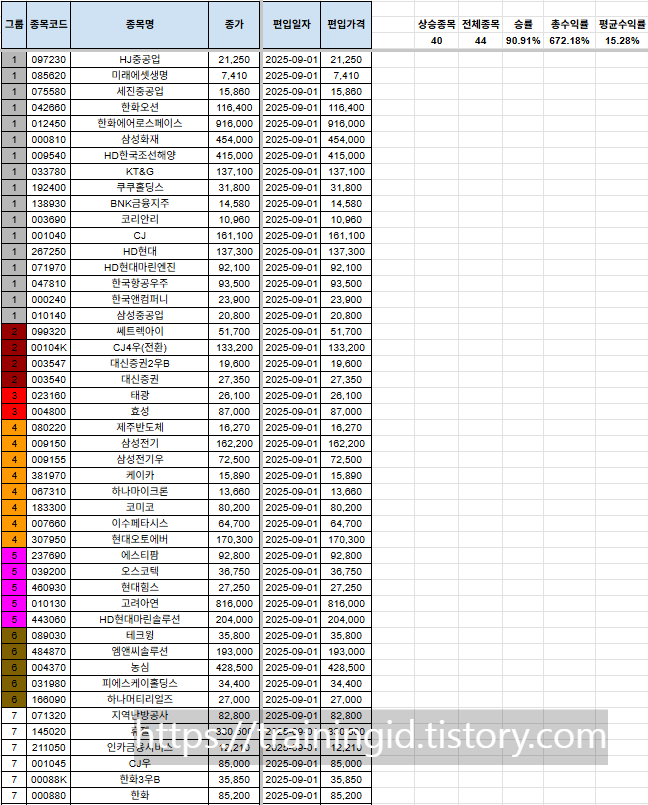Select the stock name cell 제주반도체
Screen dimensions: 648x805
pyautogui.click(x=140, y=427)
